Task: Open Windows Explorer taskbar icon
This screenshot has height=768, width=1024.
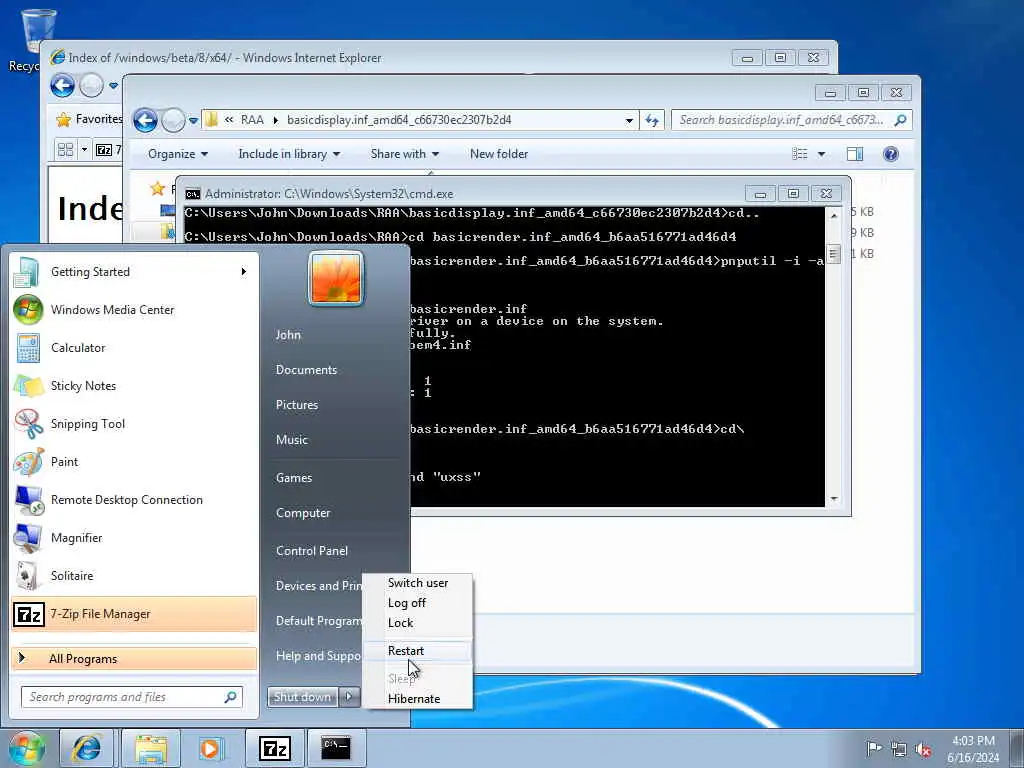Action: [151, 748]
